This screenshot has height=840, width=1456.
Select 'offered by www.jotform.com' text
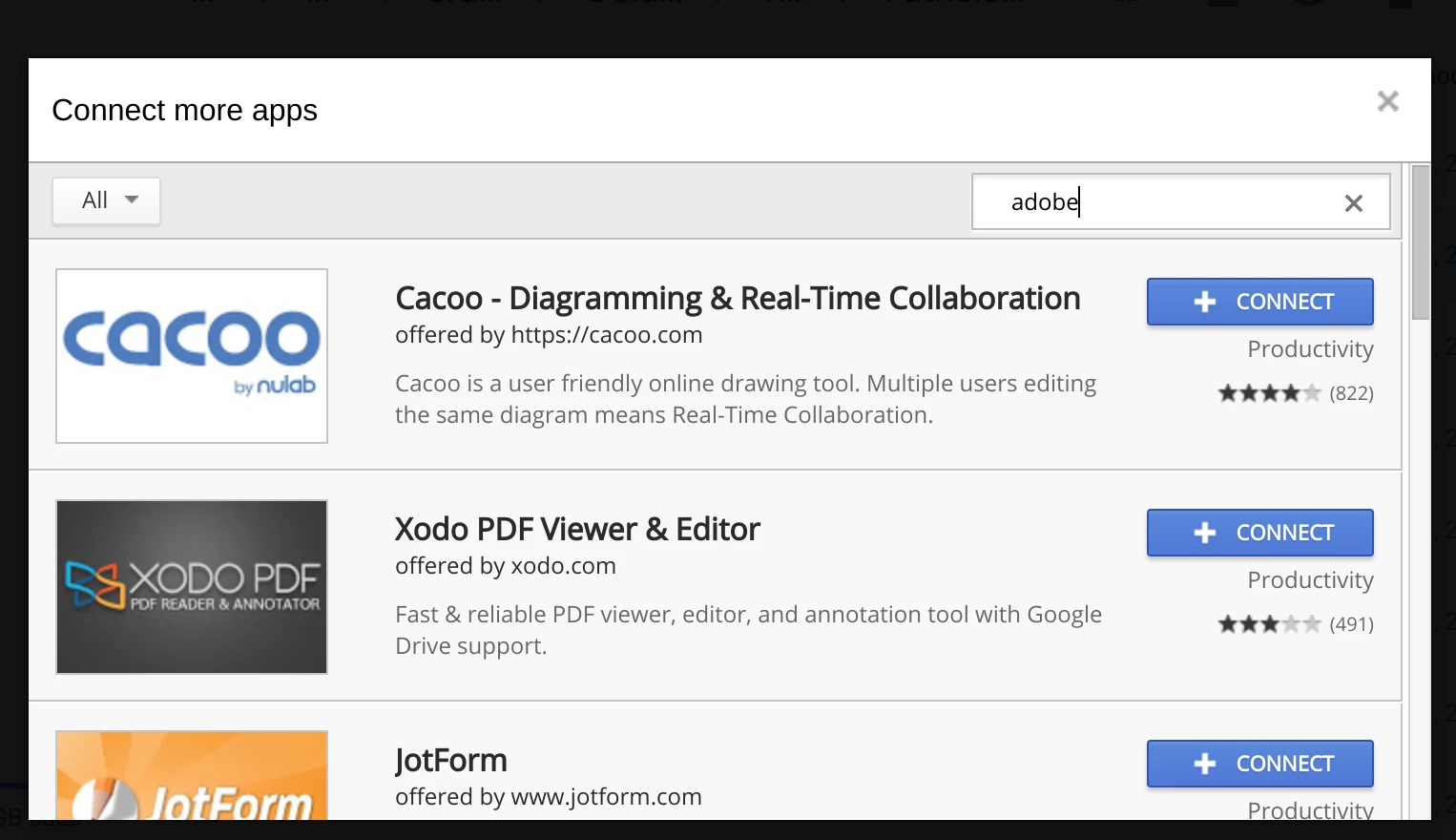pos(549,797)
